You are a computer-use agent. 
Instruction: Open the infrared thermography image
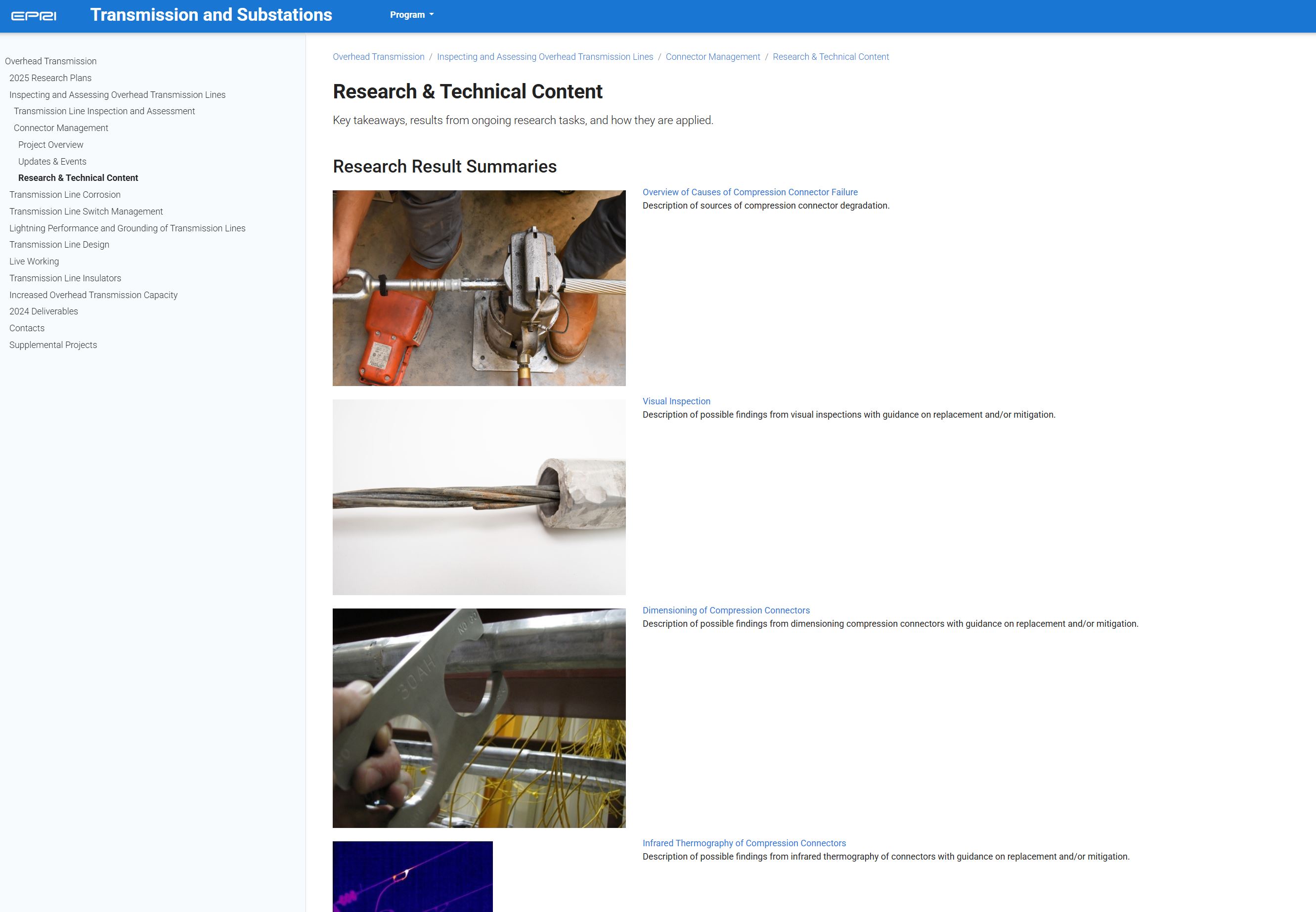coord(412,876)
